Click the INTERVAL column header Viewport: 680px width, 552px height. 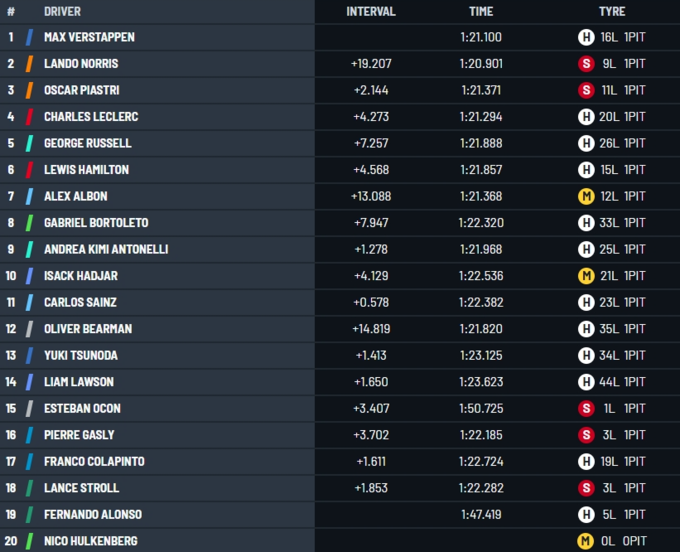(x=371, y=12)
